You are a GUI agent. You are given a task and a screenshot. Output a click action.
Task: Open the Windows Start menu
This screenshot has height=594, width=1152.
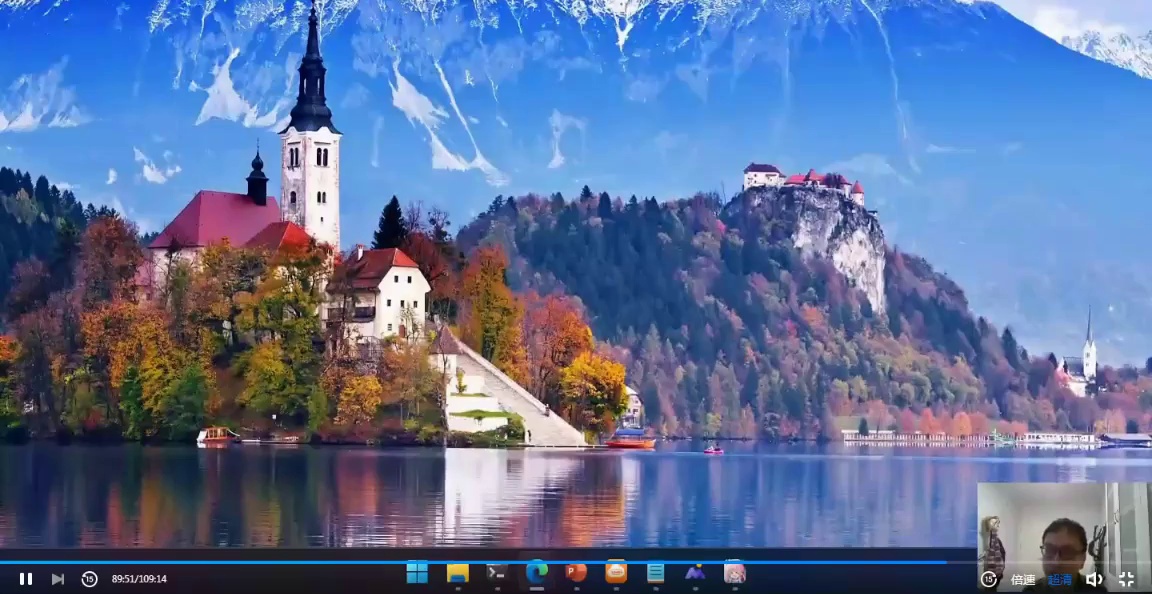pyautogui.click(x=417, y=572)
